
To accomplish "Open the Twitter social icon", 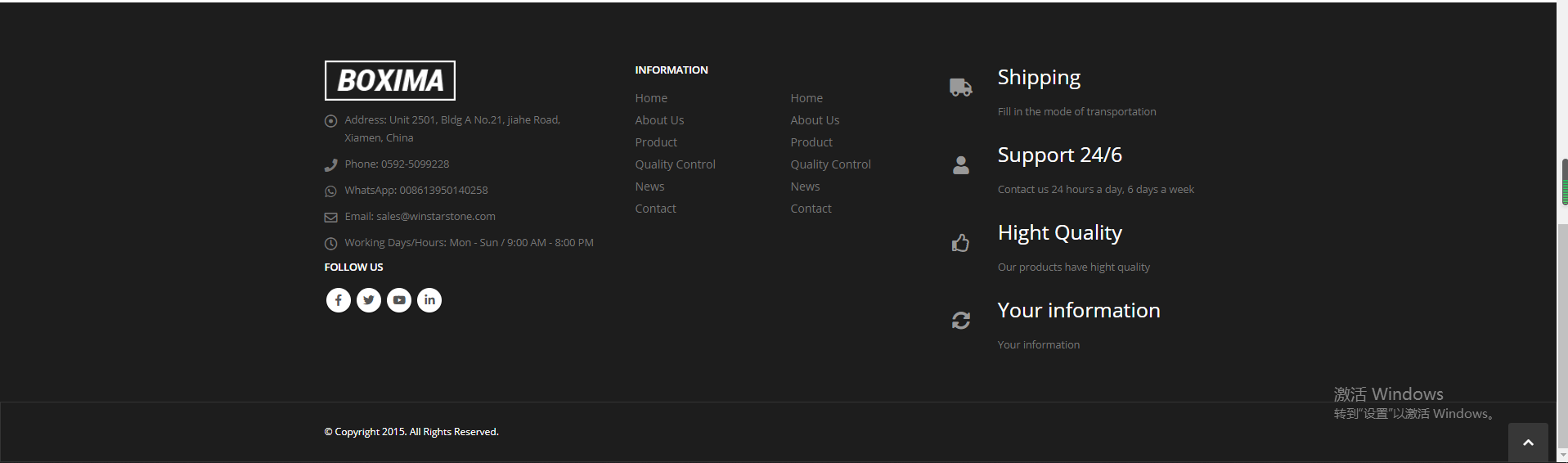I will point(369,300).
